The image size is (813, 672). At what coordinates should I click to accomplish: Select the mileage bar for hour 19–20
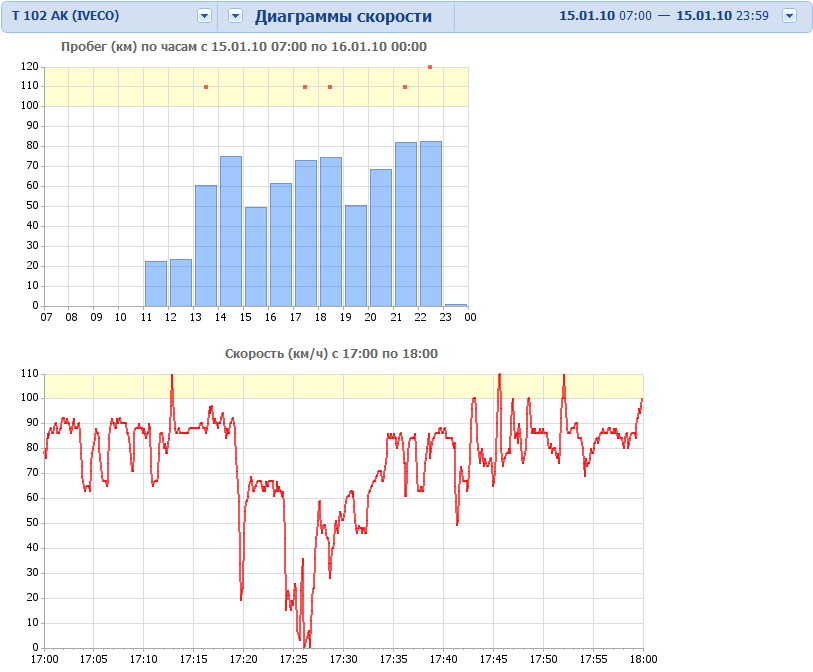(x=356, y=256)
